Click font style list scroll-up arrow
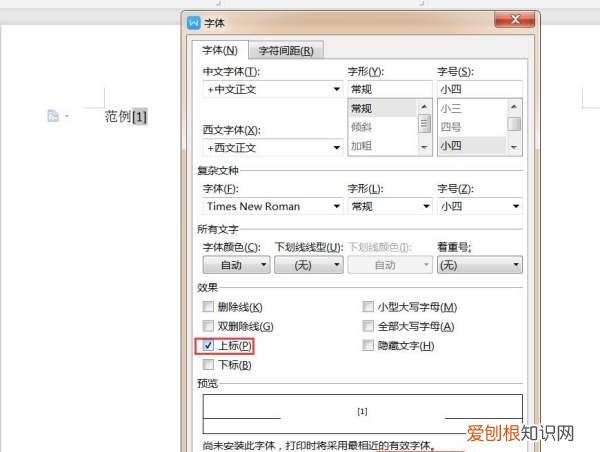 (424, 107)
